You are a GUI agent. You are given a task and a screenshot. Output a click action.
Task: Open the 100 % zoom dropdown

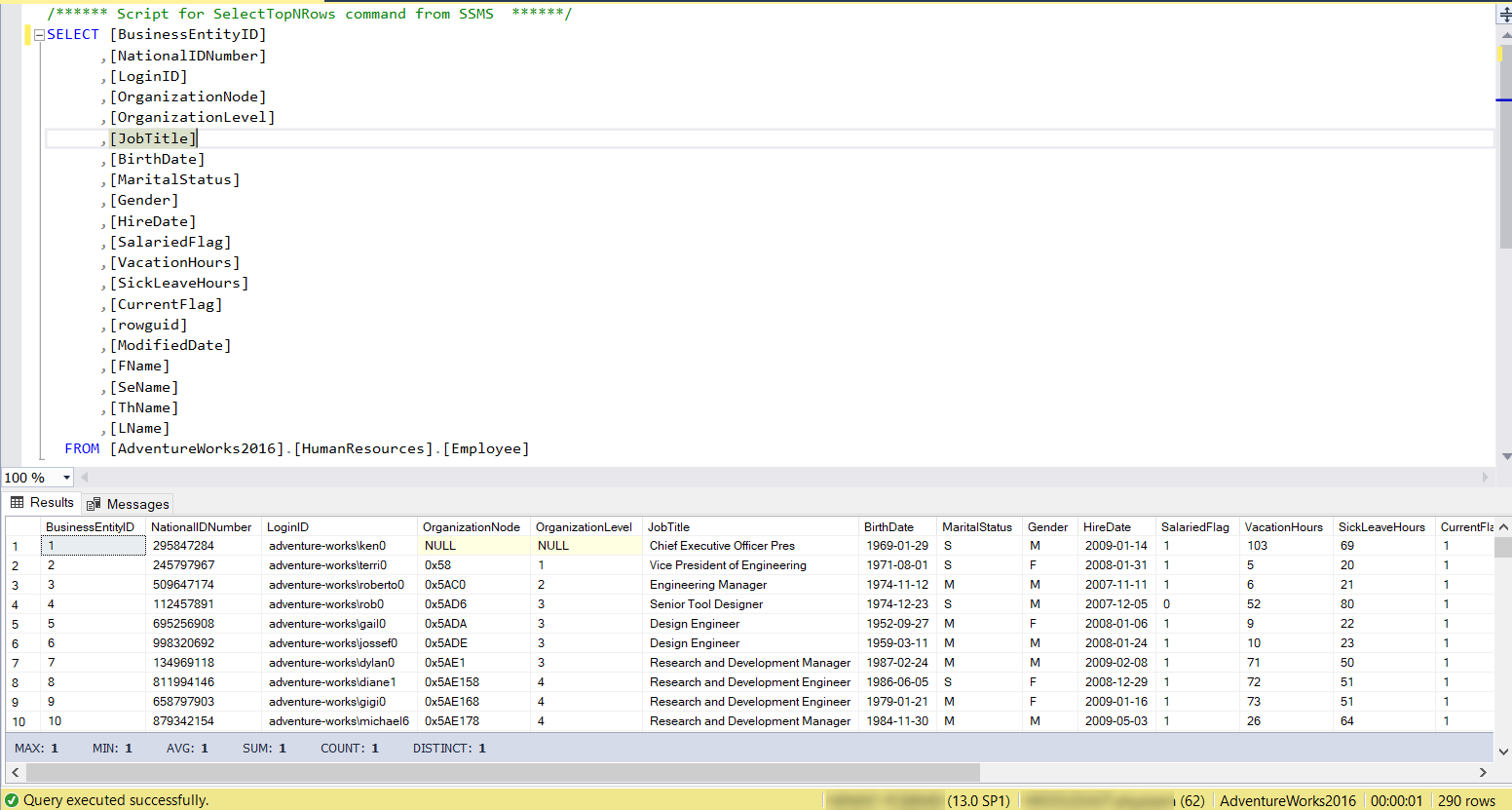tap(66, 478)
